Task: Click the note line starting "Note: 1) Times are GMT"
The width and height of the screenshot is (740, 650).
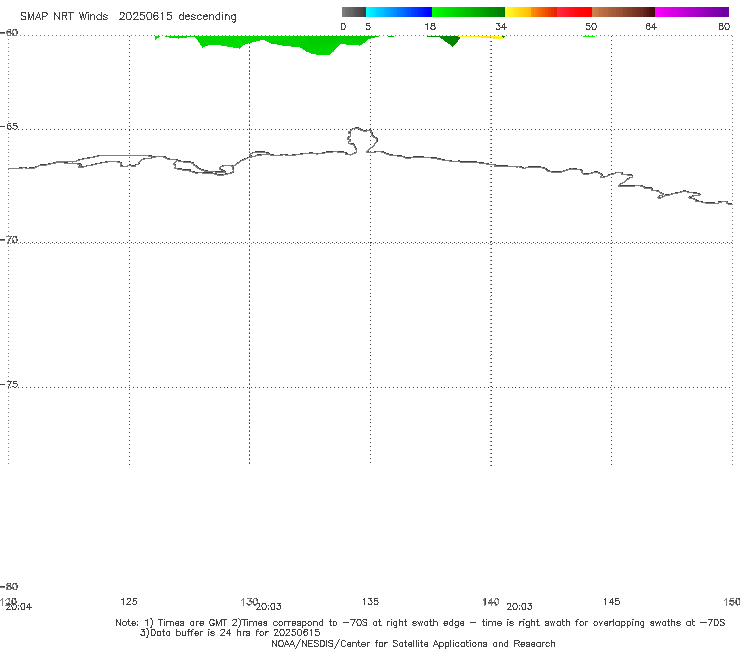Action: point(420,623)
